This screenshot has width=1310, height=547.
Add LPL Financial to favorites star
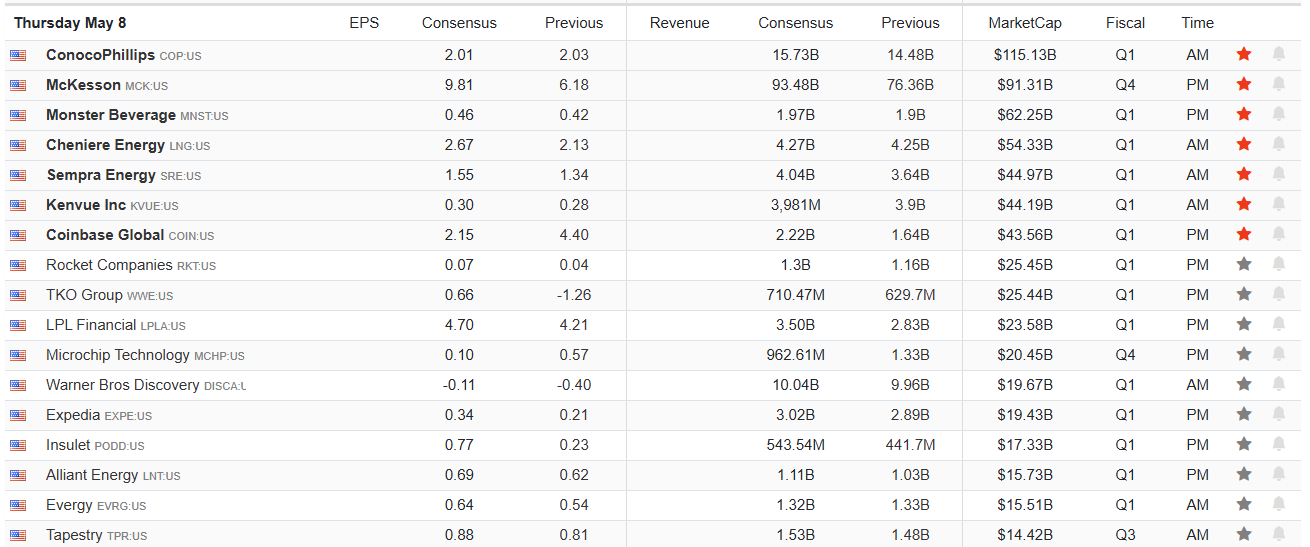[1244, 325]
